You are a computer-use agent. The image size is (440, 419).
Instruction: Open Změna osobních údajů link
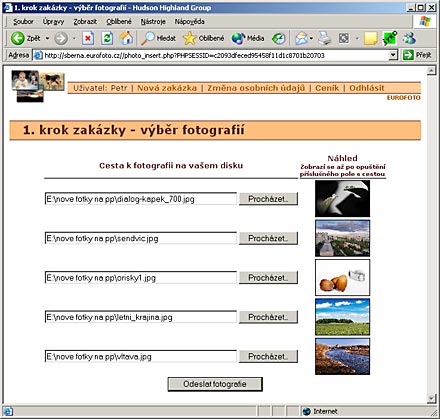[256, 88]
